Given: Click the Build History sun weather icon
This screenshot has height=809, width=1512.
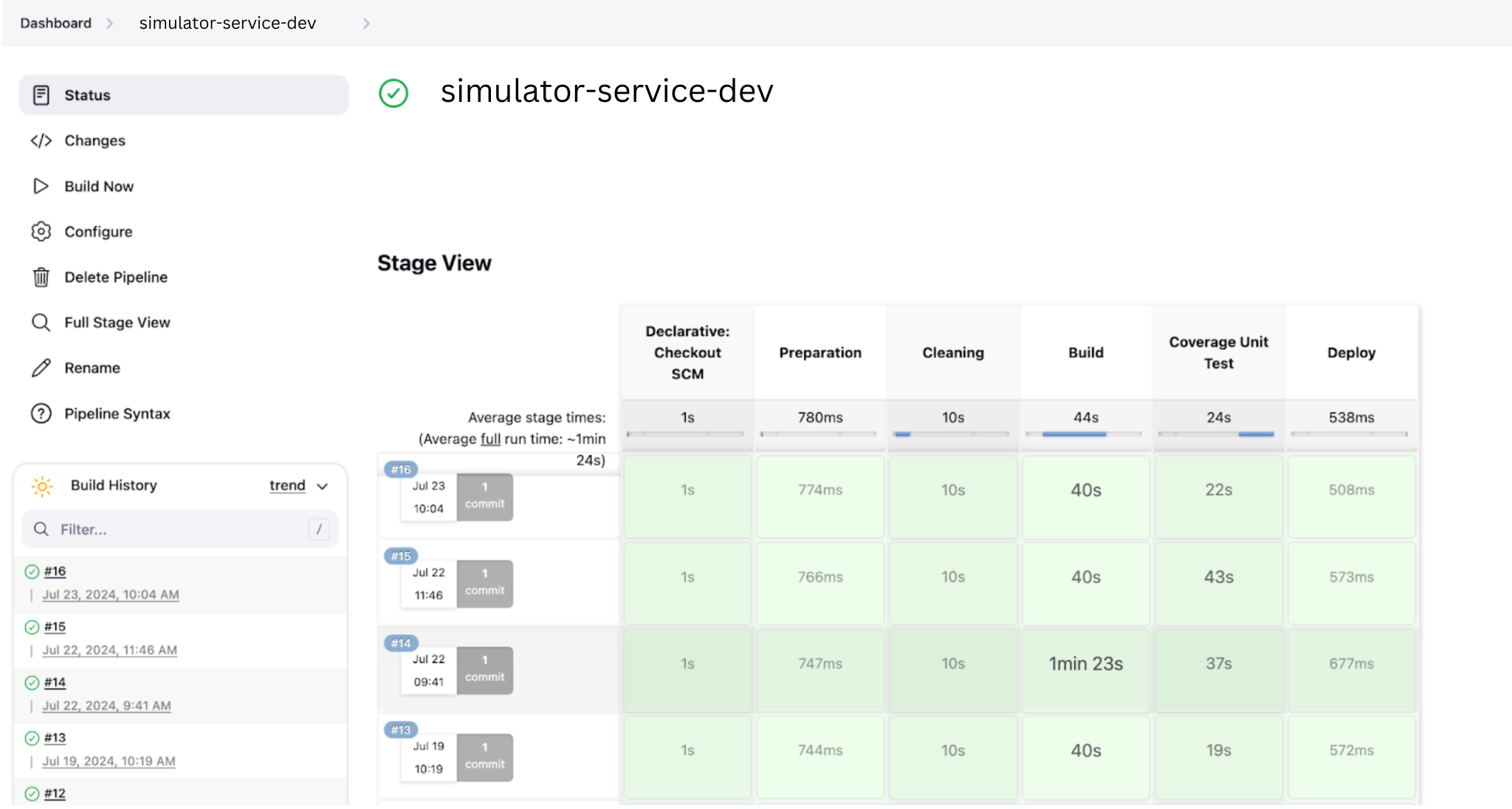Looking at the screenshot, I should (x=42, y=486).
